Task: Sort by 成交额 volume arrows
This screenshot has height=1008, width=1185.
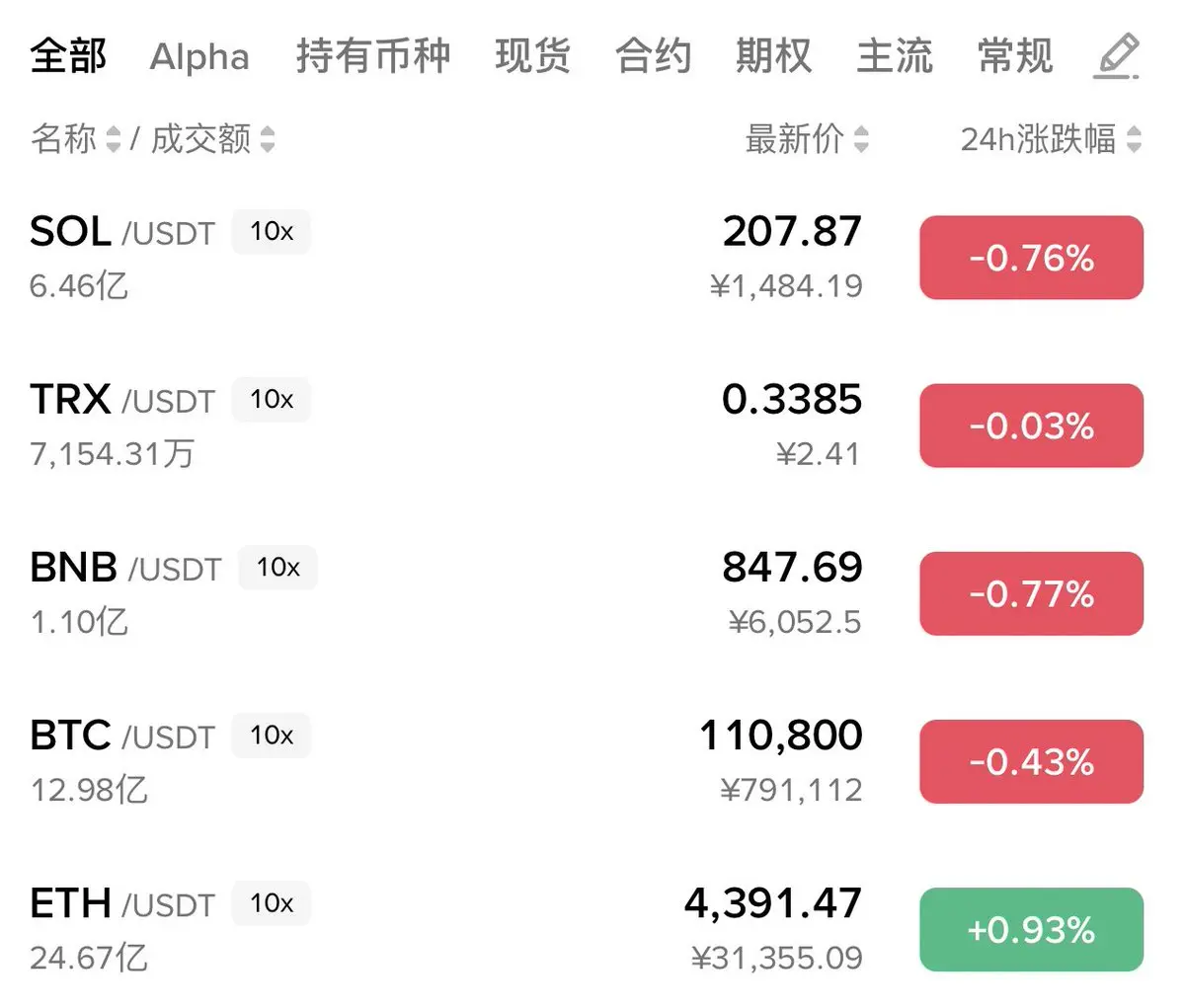Action: (268, 139)
